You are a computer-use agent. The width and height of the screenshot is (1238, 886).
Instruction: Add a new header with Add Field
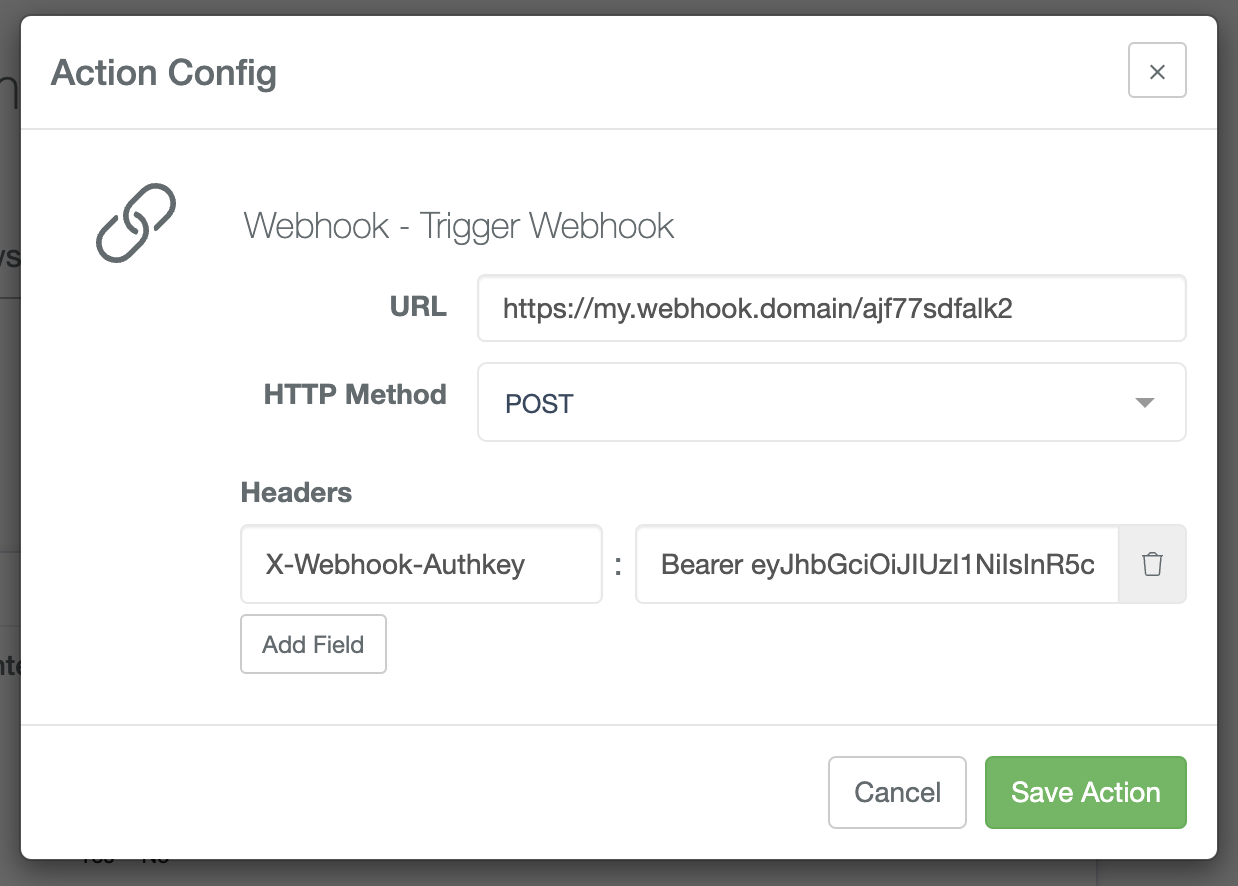313,644
